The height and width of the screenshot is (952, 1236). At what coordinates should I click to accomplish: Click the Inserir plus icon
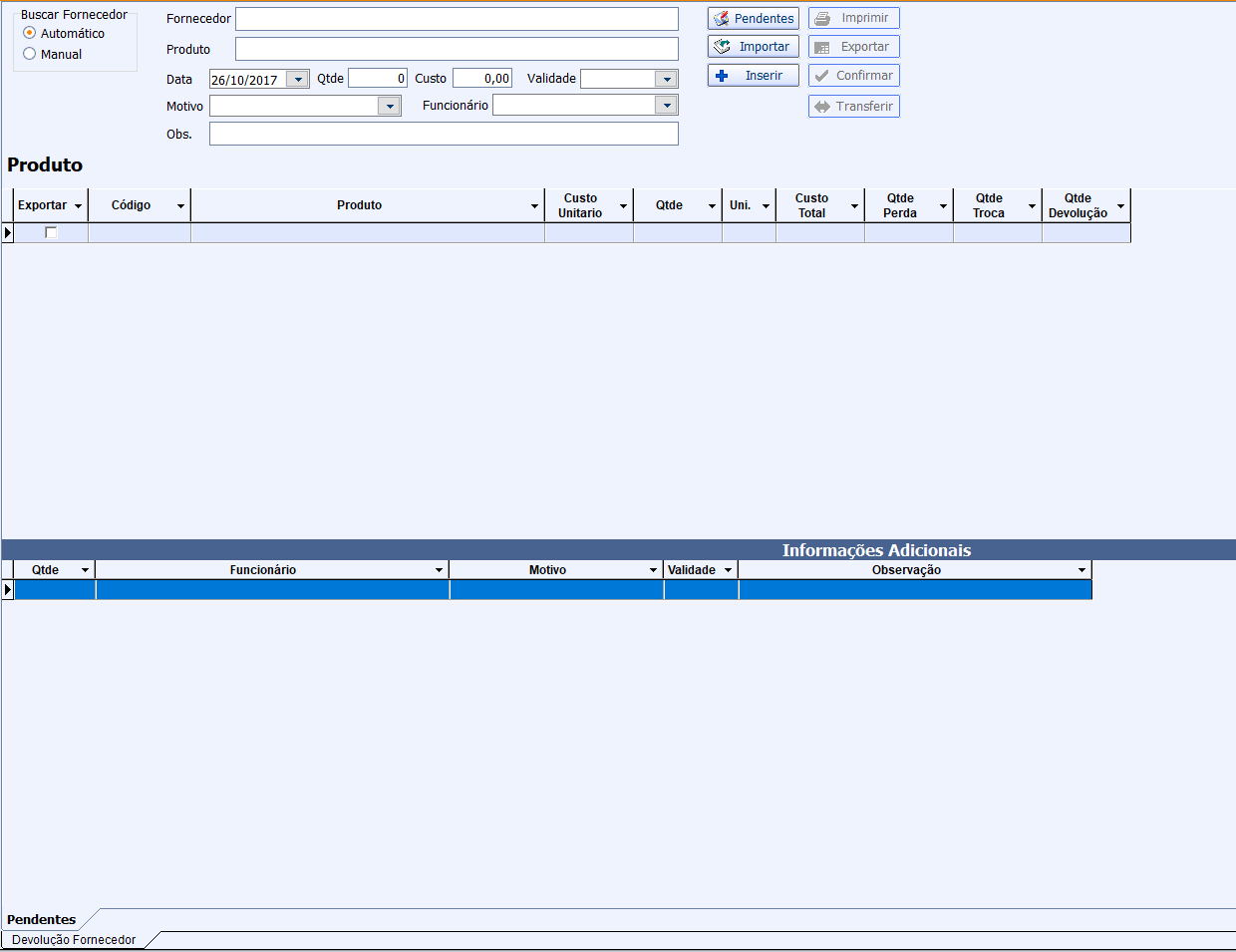pyautogui.click(x=722, y=76)
